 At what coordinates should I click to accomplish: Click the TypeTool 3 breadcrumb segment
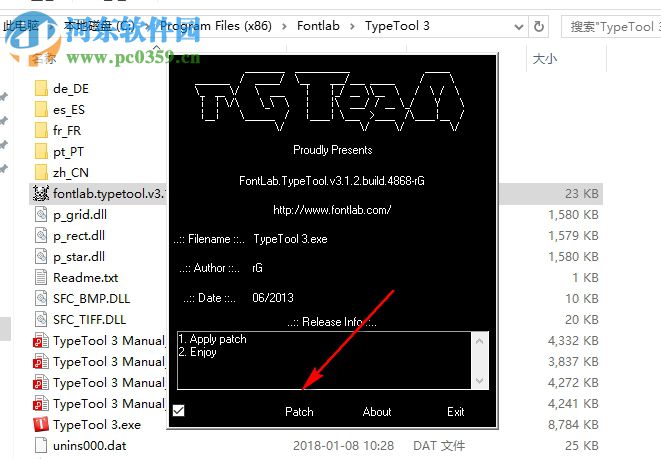click(x=397, y=26)
